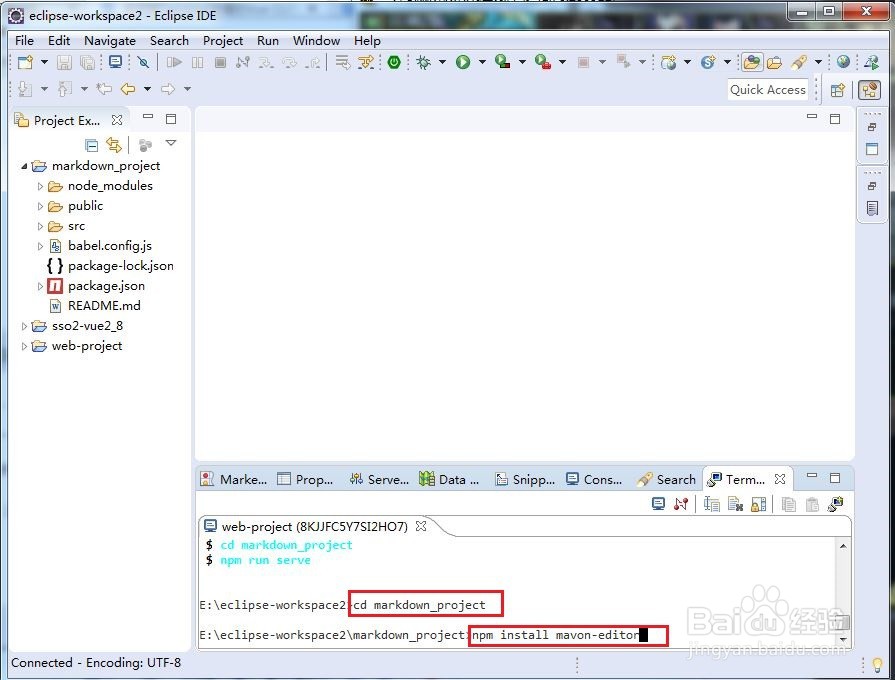Click the Suspend debug icon
The width and height of the screenshot is (895, 680).
(197, 62)
